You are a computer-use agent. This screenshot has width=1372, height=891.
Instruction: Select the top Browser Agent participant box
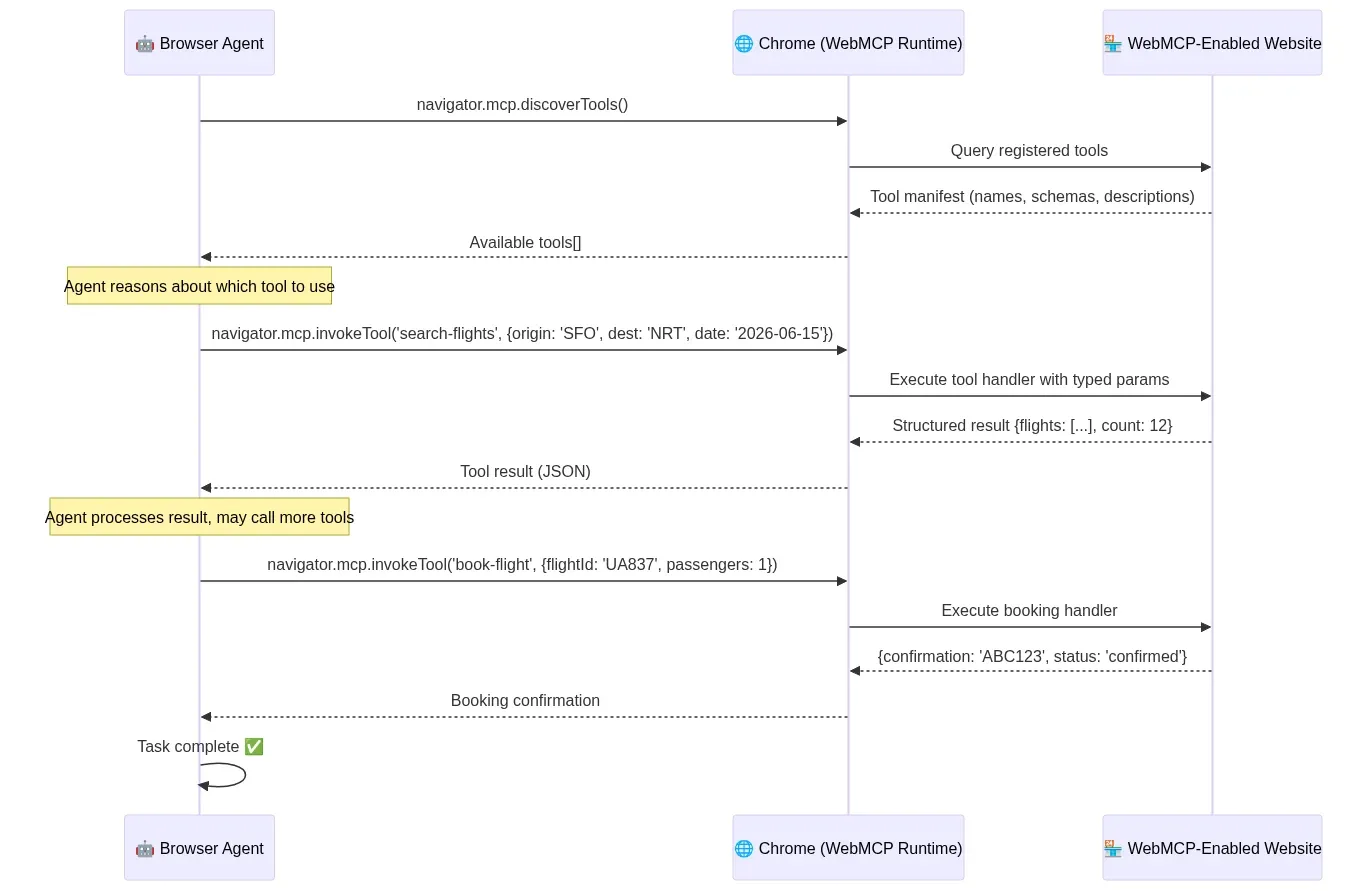[x=199, y=43]
